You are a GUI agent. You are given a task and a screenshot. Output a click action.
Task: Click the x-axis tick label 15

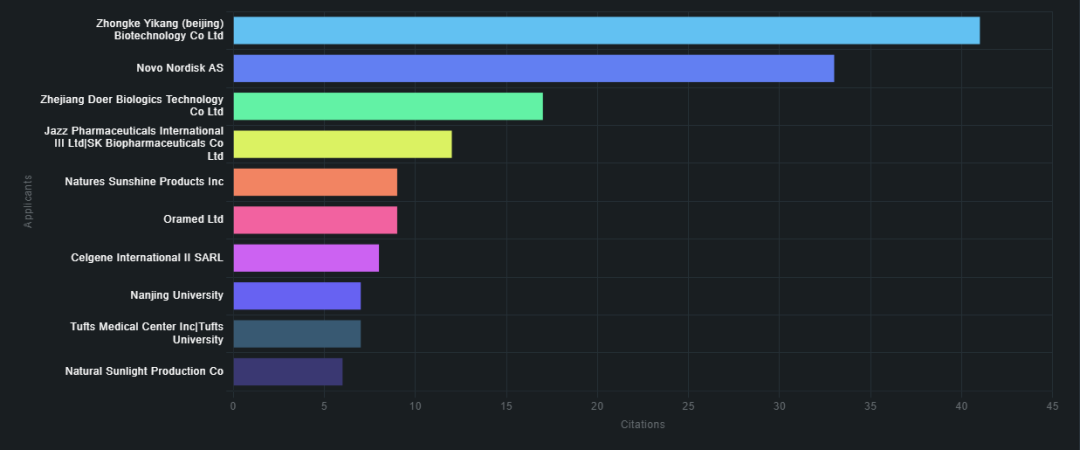[x=506, y=407]
